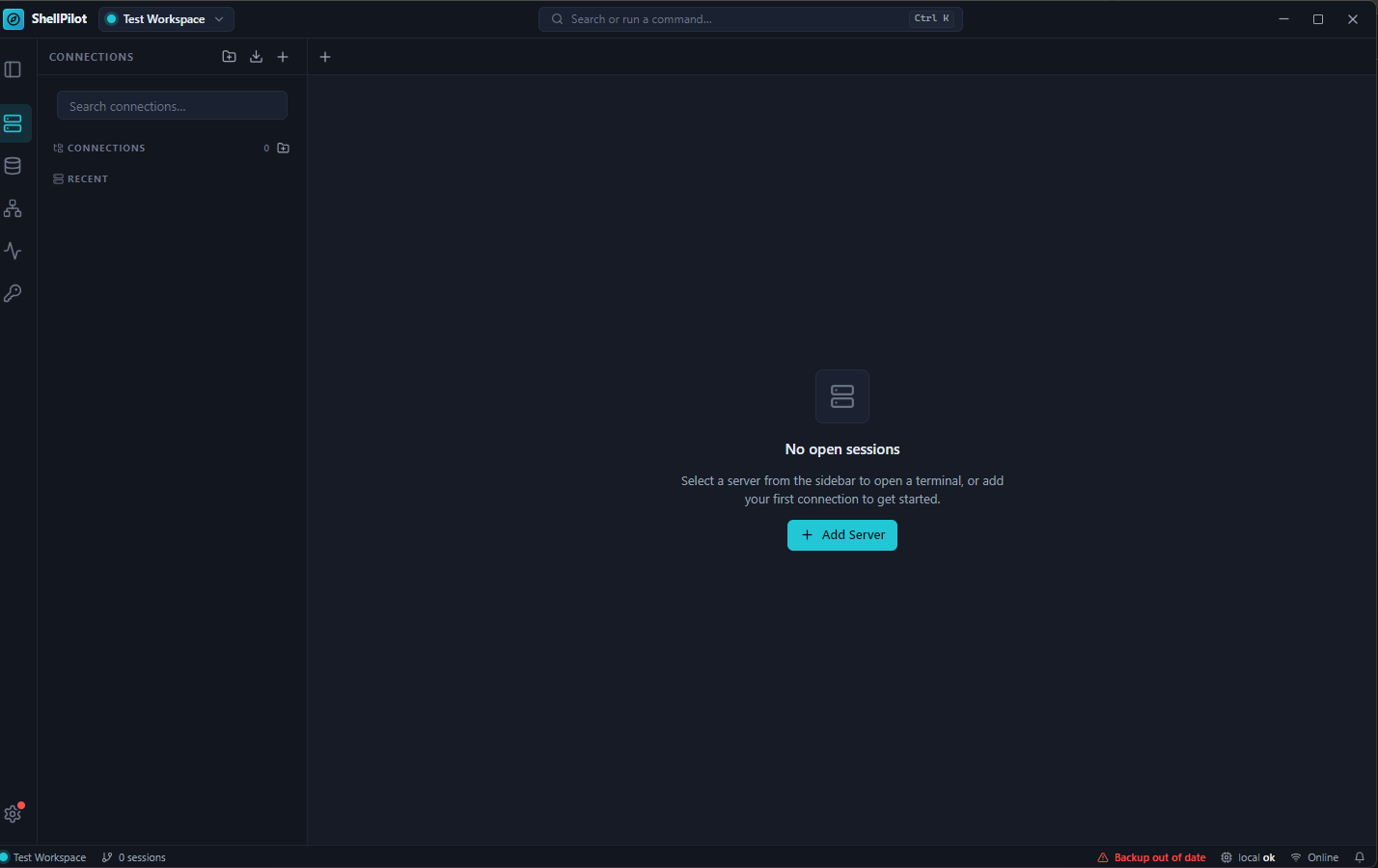Close the ShellPilot window
Image resolution: width=1378 pixels, height=868 pixels.
pos(1353,19)
